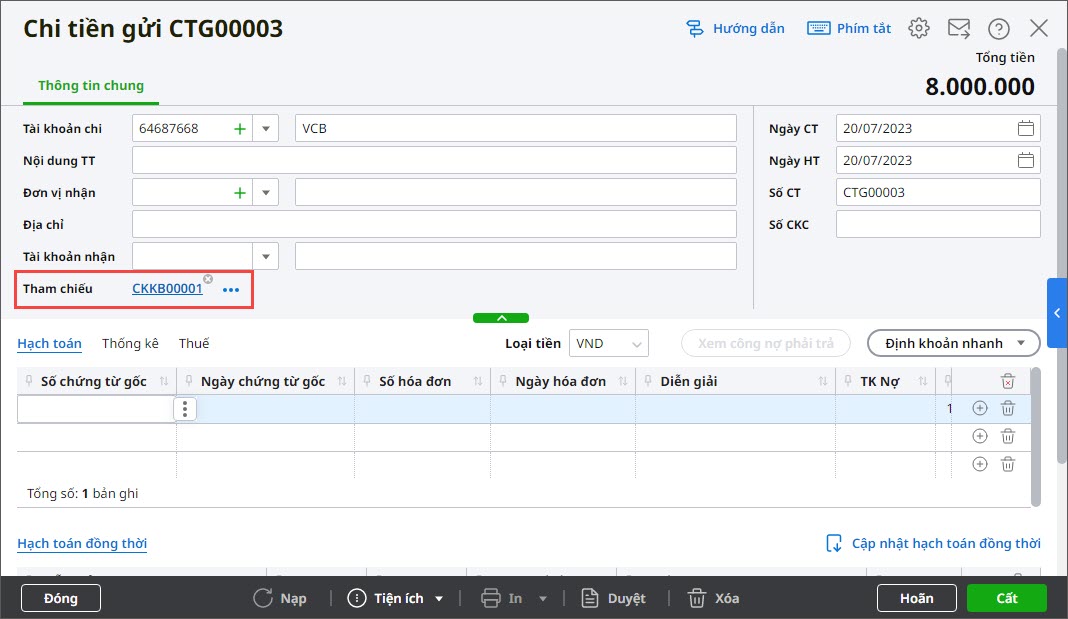Add new account with Tài khoản chi plus
The image size is (1068, 619).
239,129
